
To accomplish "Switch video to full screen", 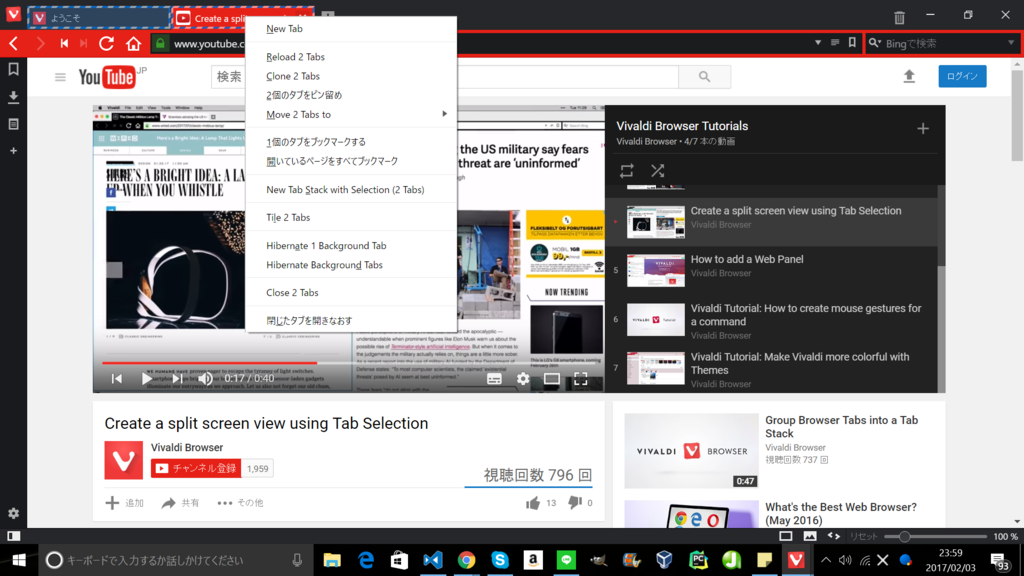I will click(581, 379).
